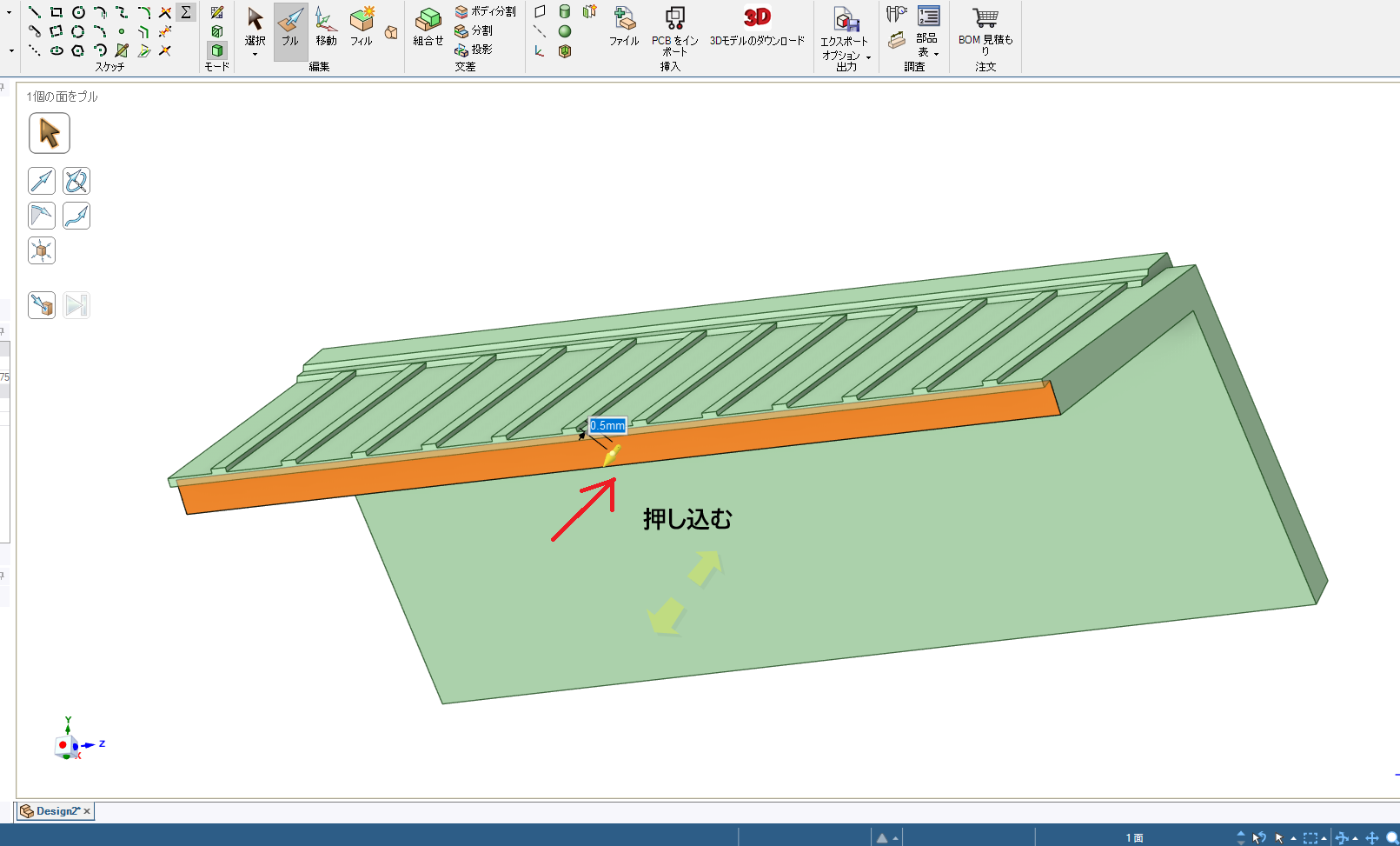
Task: Expand the 部品表 dropdown
Action: tap(936, 53)
